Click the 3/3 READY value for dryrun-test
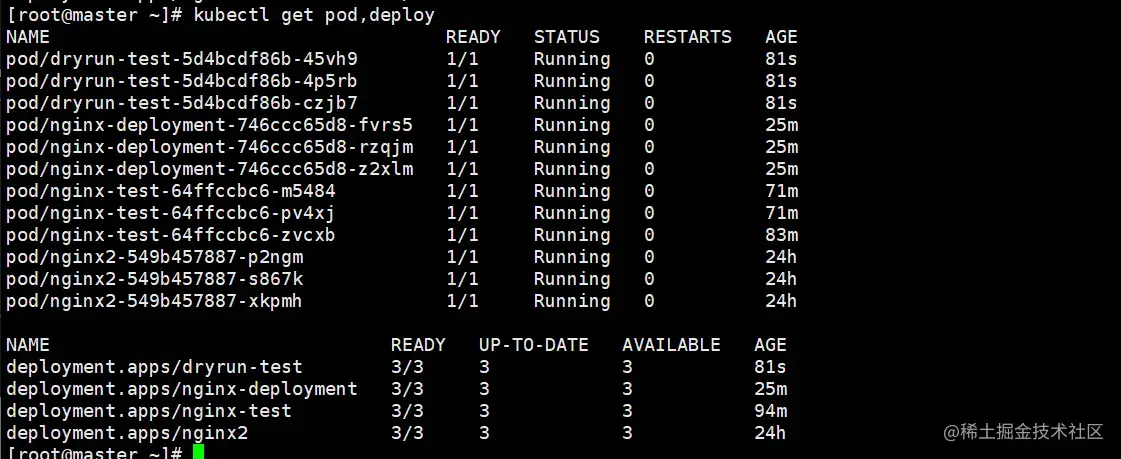The width and height of the screenshot is (1121, 459). (x=408, y=367)
